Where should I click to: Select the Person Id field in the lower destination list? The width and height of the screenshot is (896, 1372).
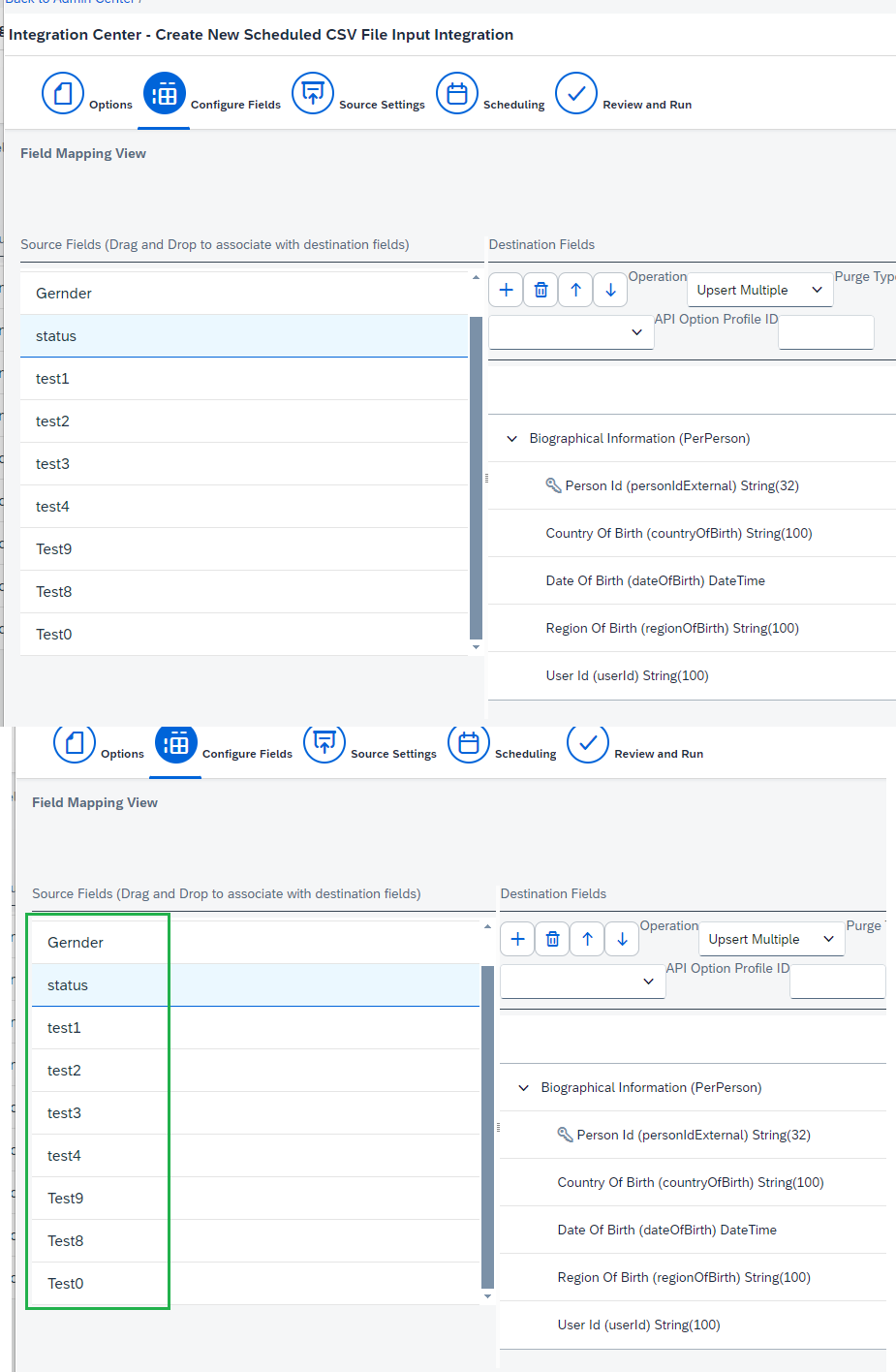point(694,1135)
